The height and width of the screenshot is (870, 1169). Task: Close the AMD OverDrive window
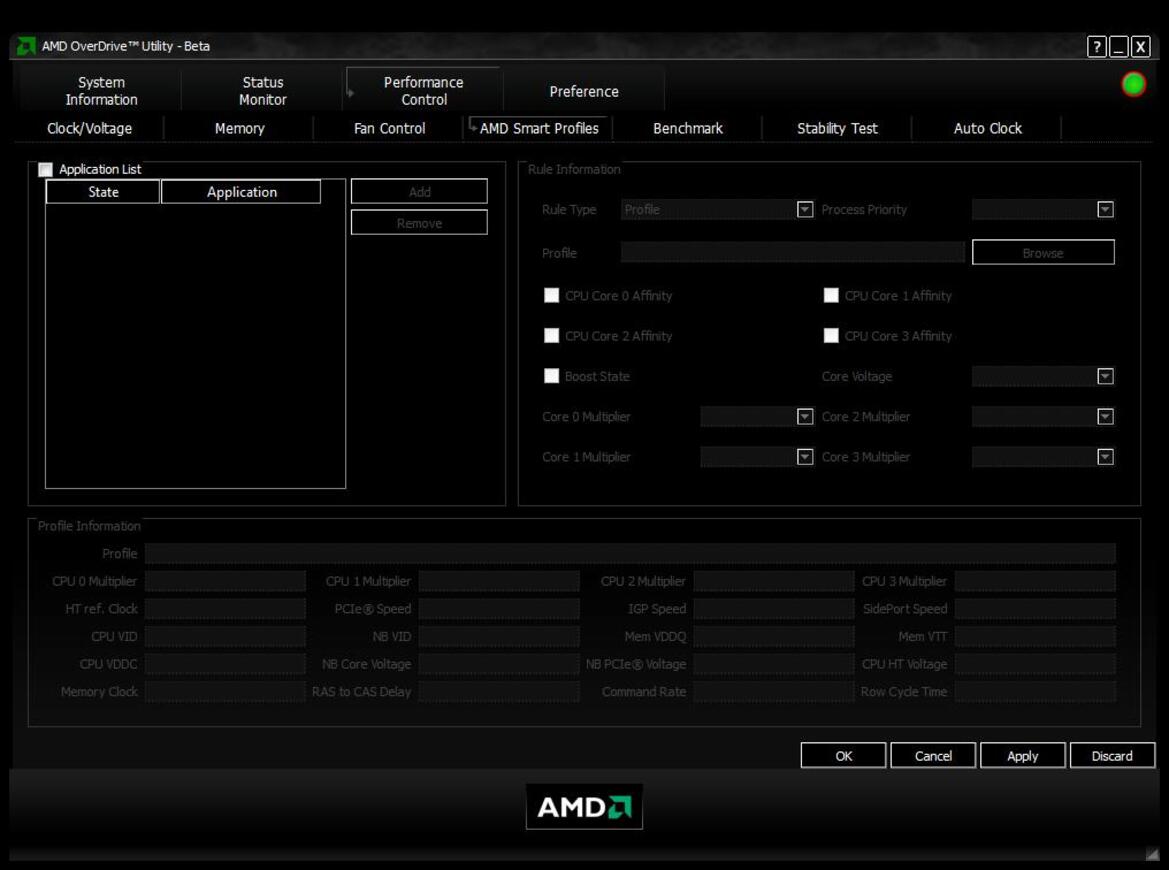pos(1141,47)
